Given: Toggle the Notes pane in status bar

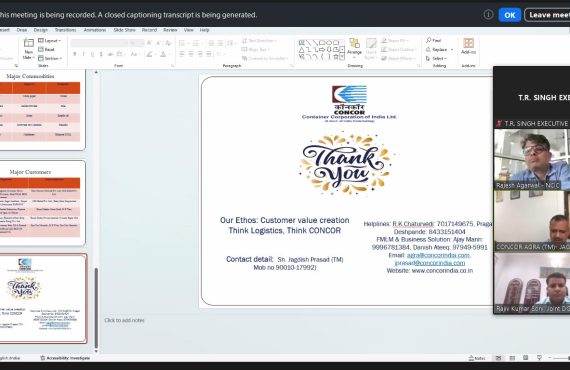Looking at the screenshot, I should point(477,358).
